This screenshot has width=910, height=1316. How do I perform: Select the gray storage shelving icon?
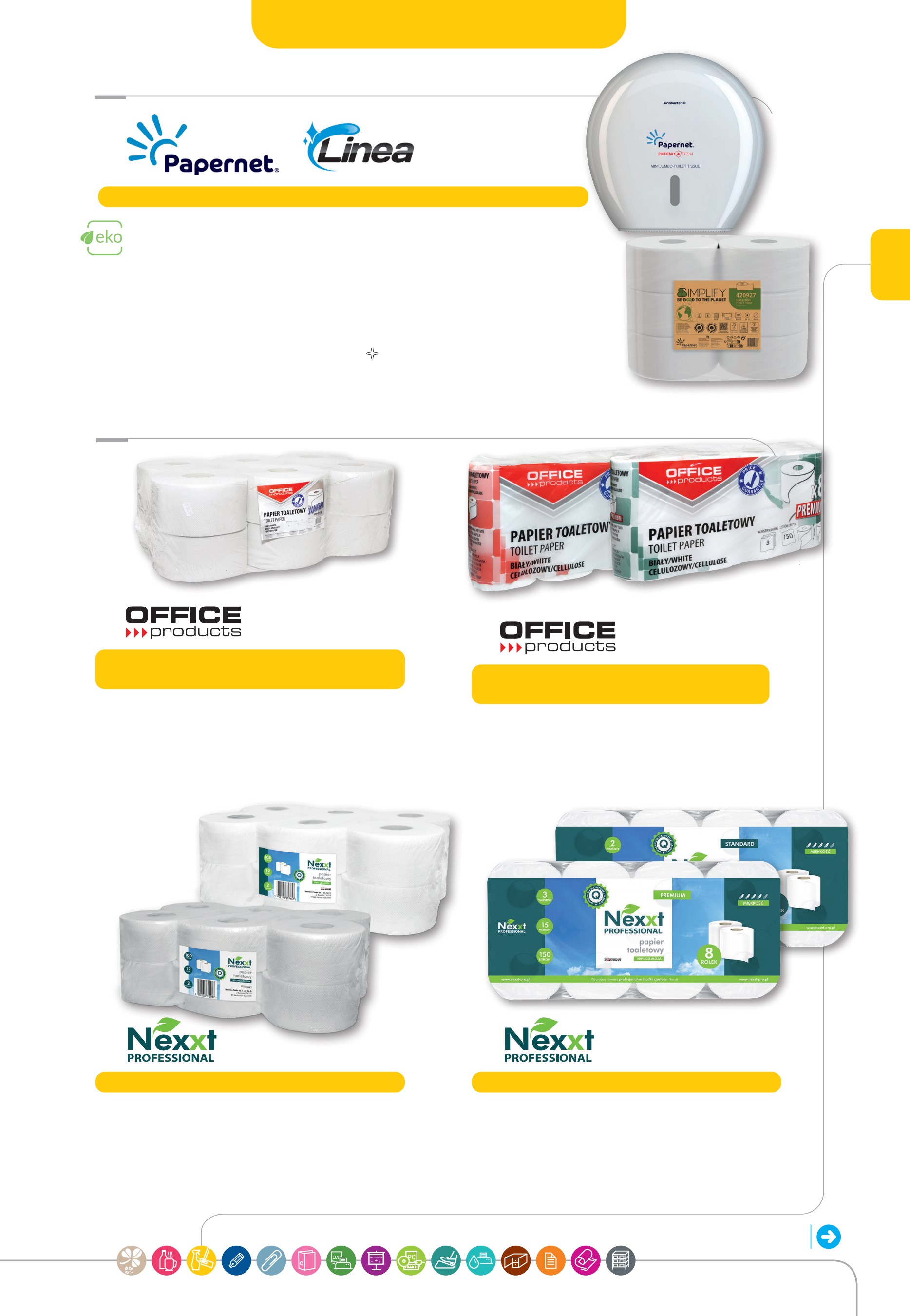[x=620, y=1260]
